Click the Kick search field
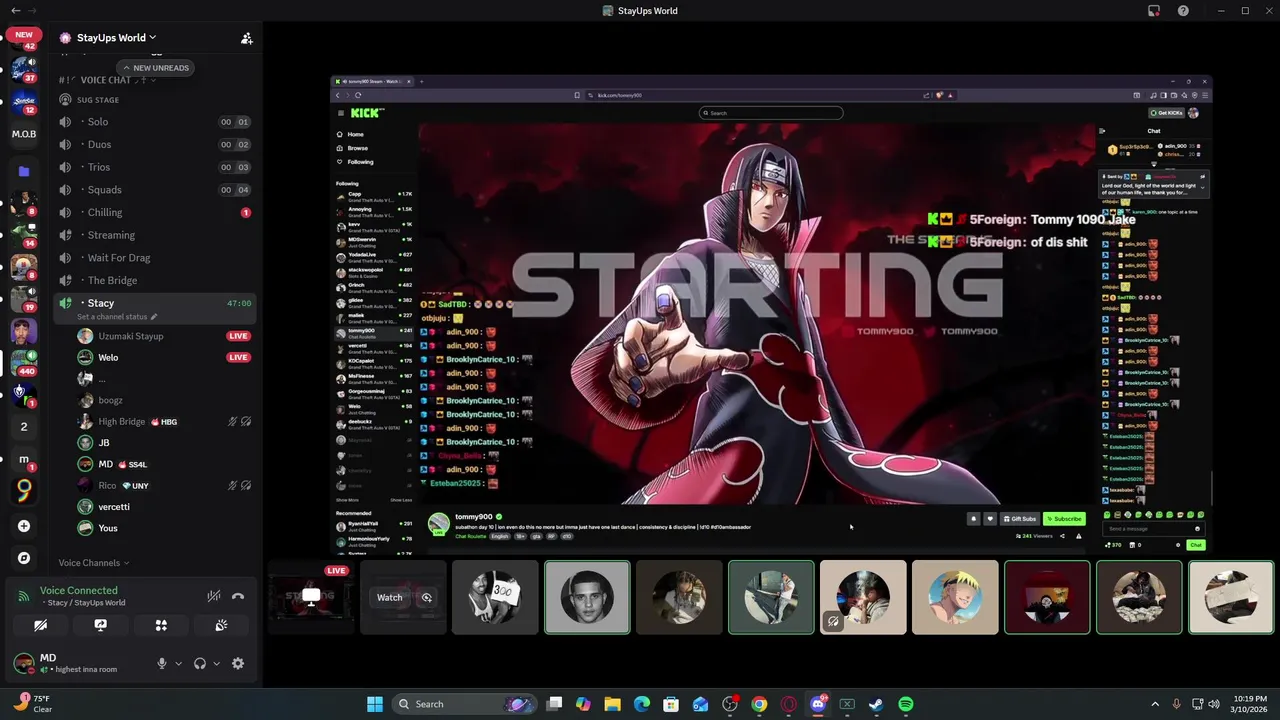This screenshot has height=720, width=1280. click(x=771, y=113)
